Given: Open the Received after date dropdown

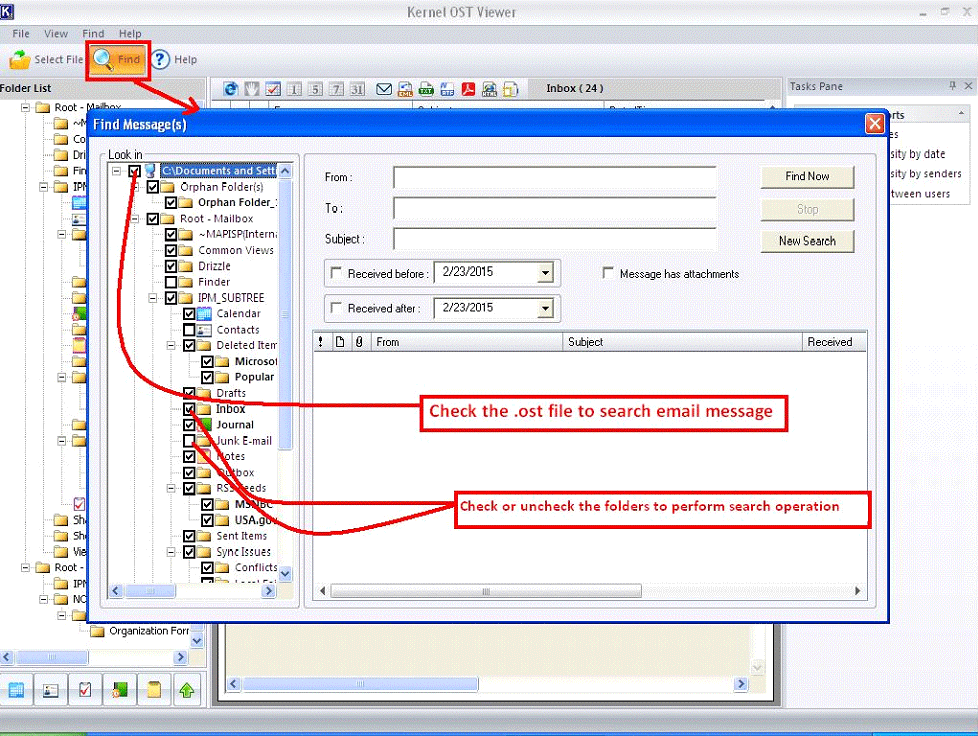Looking at the screenshot, I should (x=546, y=308).
